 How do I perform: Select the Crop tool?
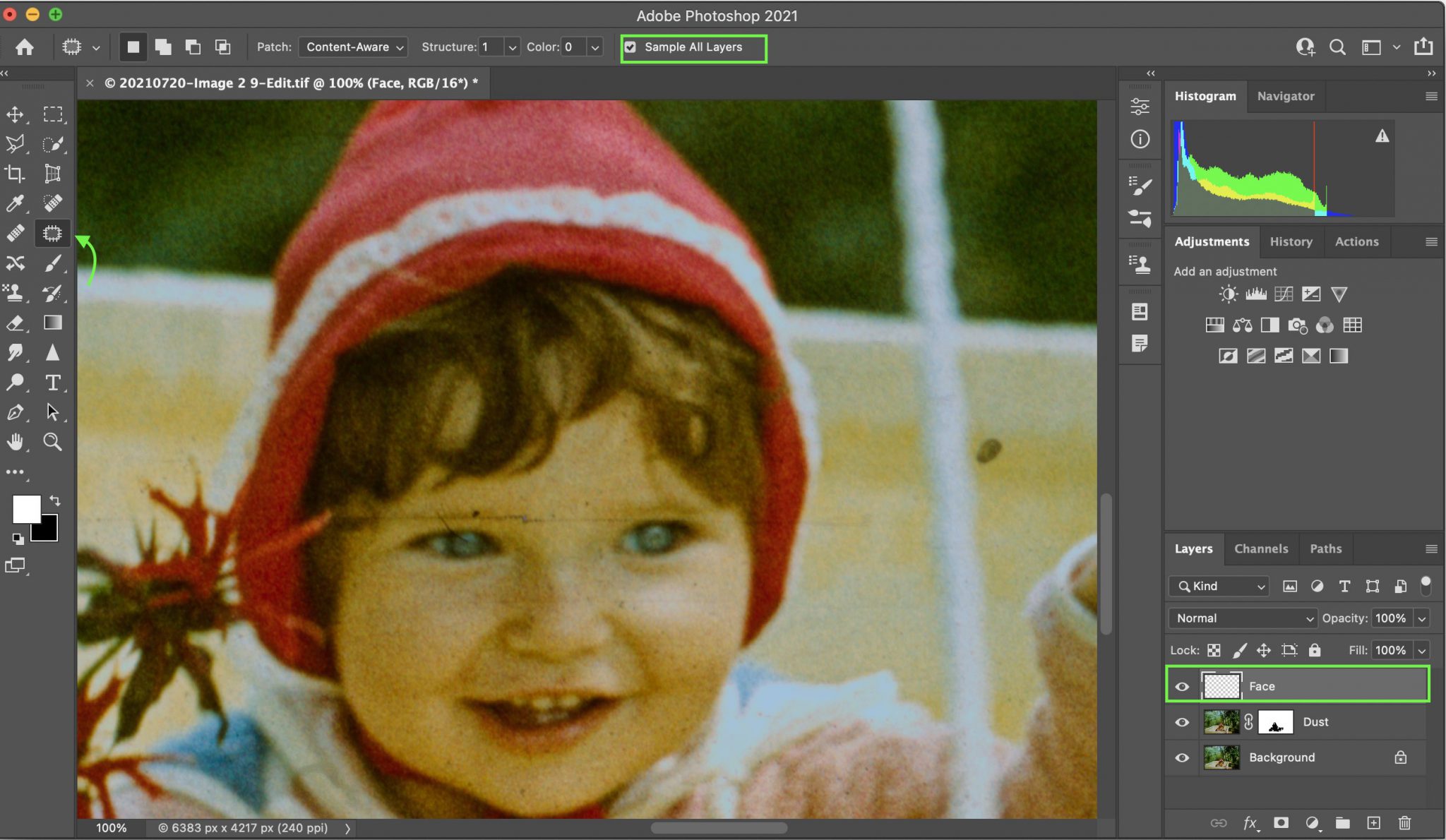pyautogui.click(x=15, y=174)
